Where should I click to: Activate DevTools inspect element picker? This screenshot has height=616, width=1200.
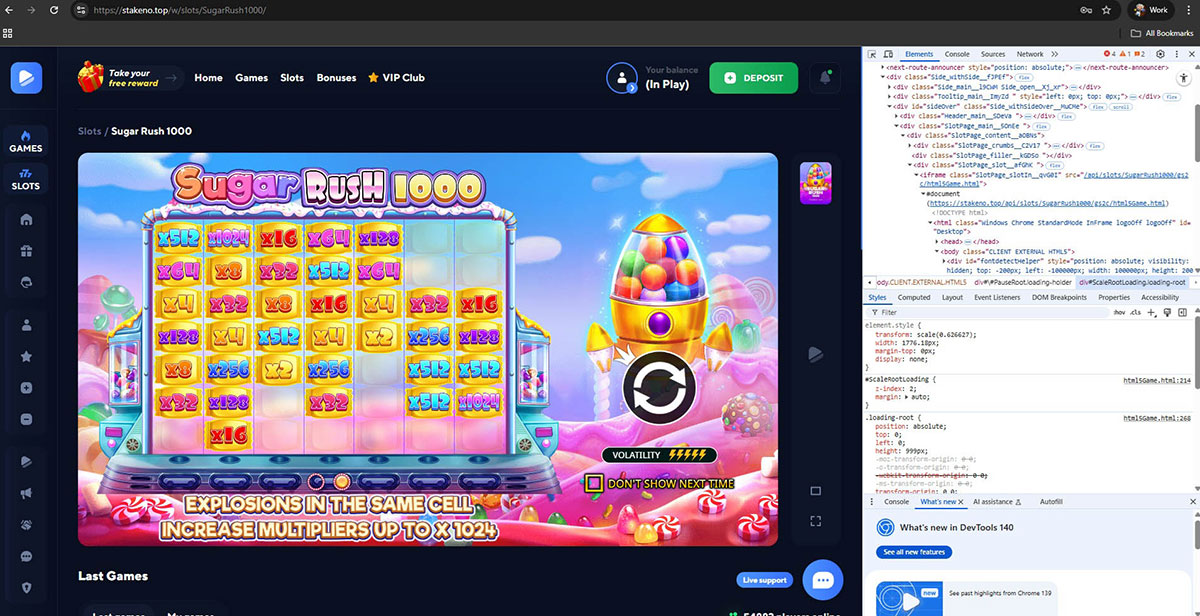pos(873,54)
